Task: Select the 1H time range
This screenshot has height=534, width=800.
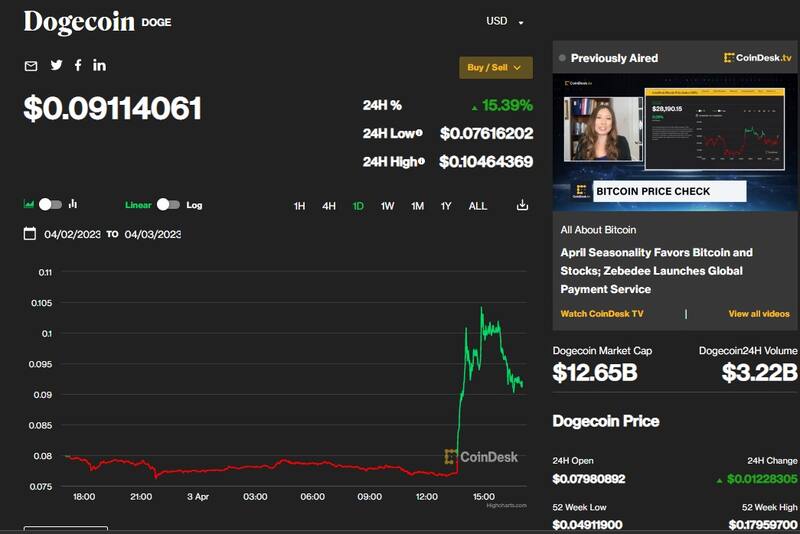Action: click(299, 206)
